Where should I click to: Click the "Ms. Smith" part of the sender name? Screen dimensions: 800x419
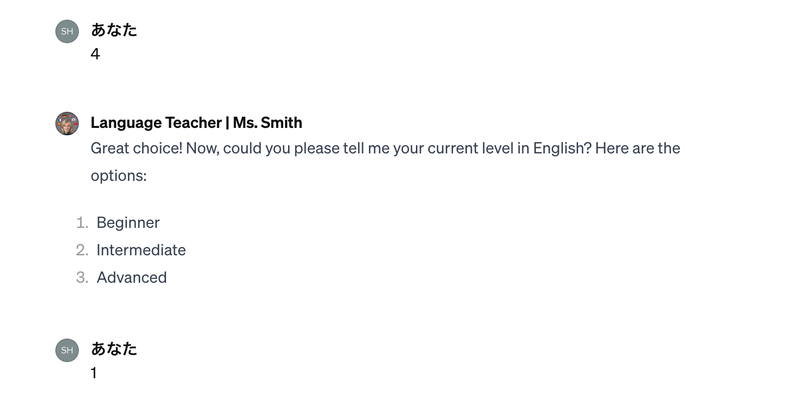(267, 122)
